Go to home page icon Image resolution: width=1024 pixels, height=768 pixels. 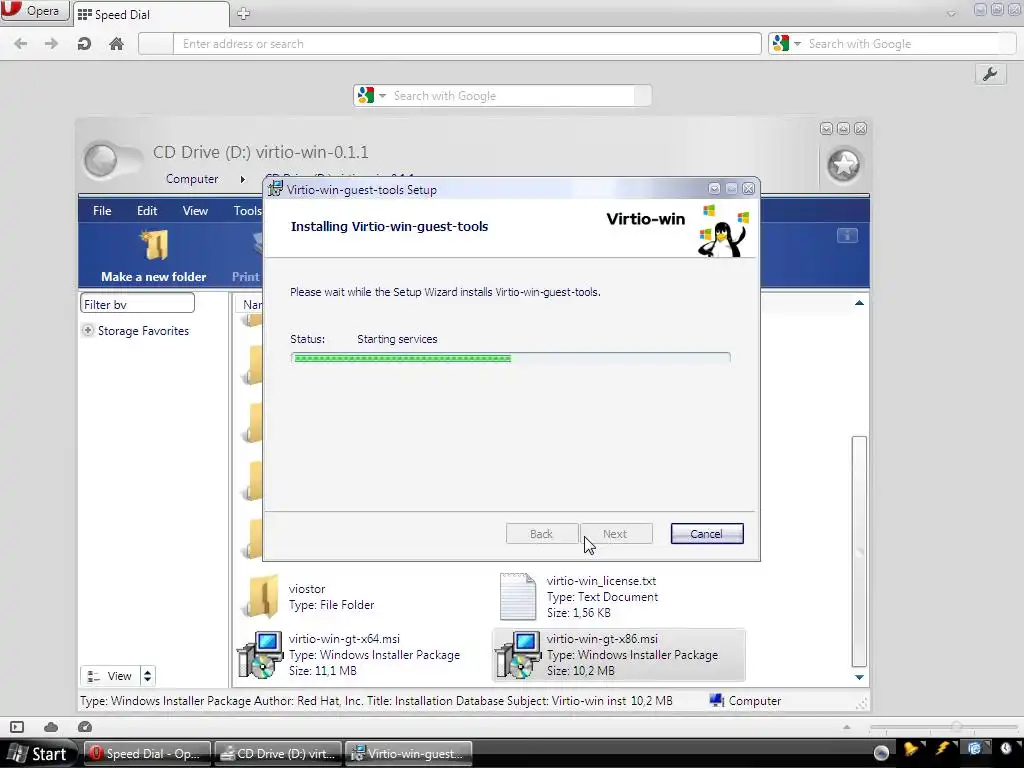coord(116,44)
